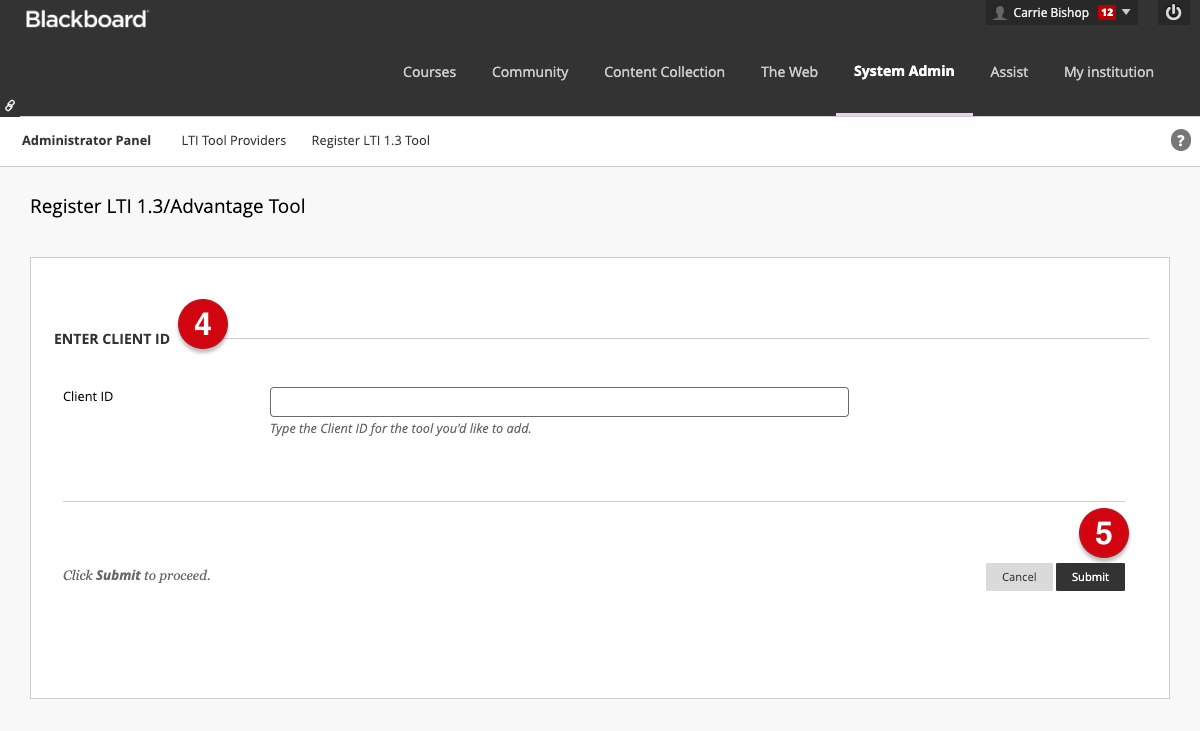The width and height of the screenshot is (1200, 731).
Task: Click 'ENTER CLIENT ID' section heading
Action: pos(112,340)
